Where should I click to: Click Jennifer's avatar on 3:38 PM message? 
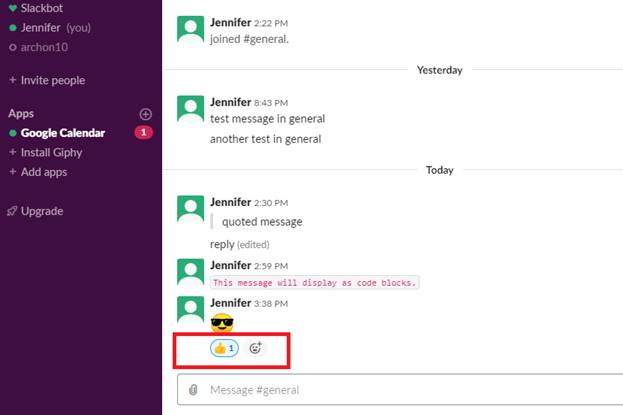191,310
